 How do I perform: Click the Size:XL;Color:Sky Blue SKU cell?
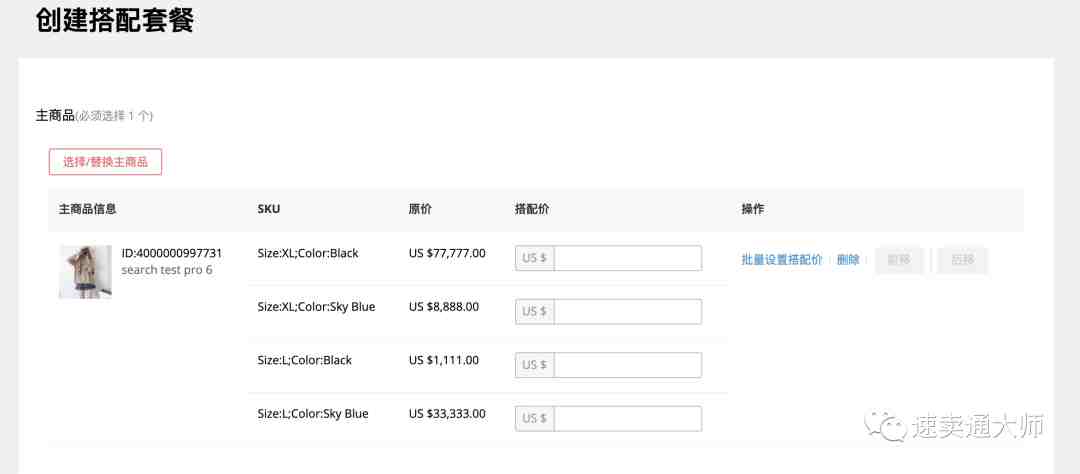pos(316,307)
